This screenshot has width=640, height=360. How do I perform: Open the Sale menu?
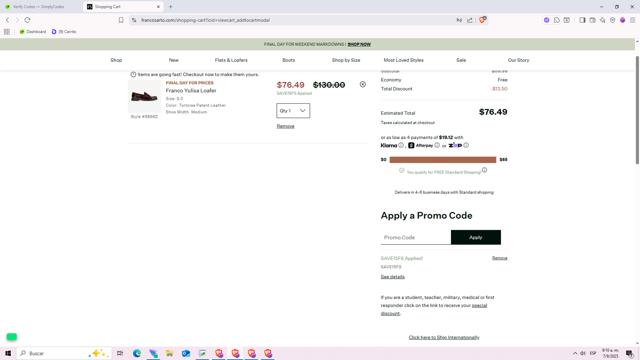(461, 60)
